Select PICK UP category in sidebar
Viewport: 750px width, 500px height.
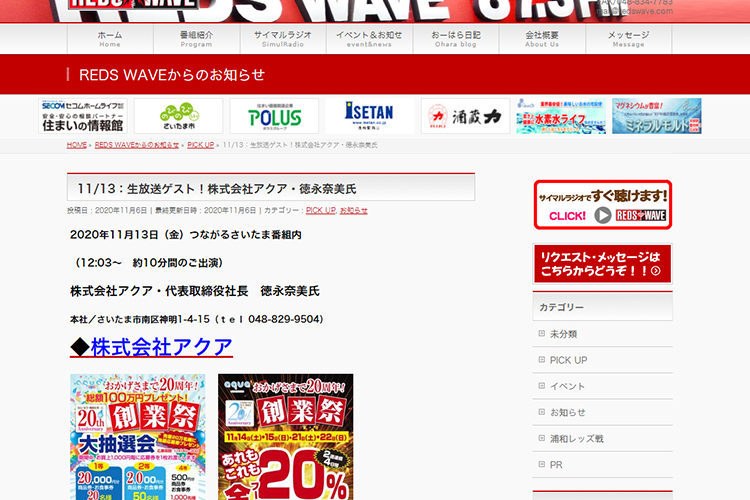pyautogui.click(x=568, y=360)
